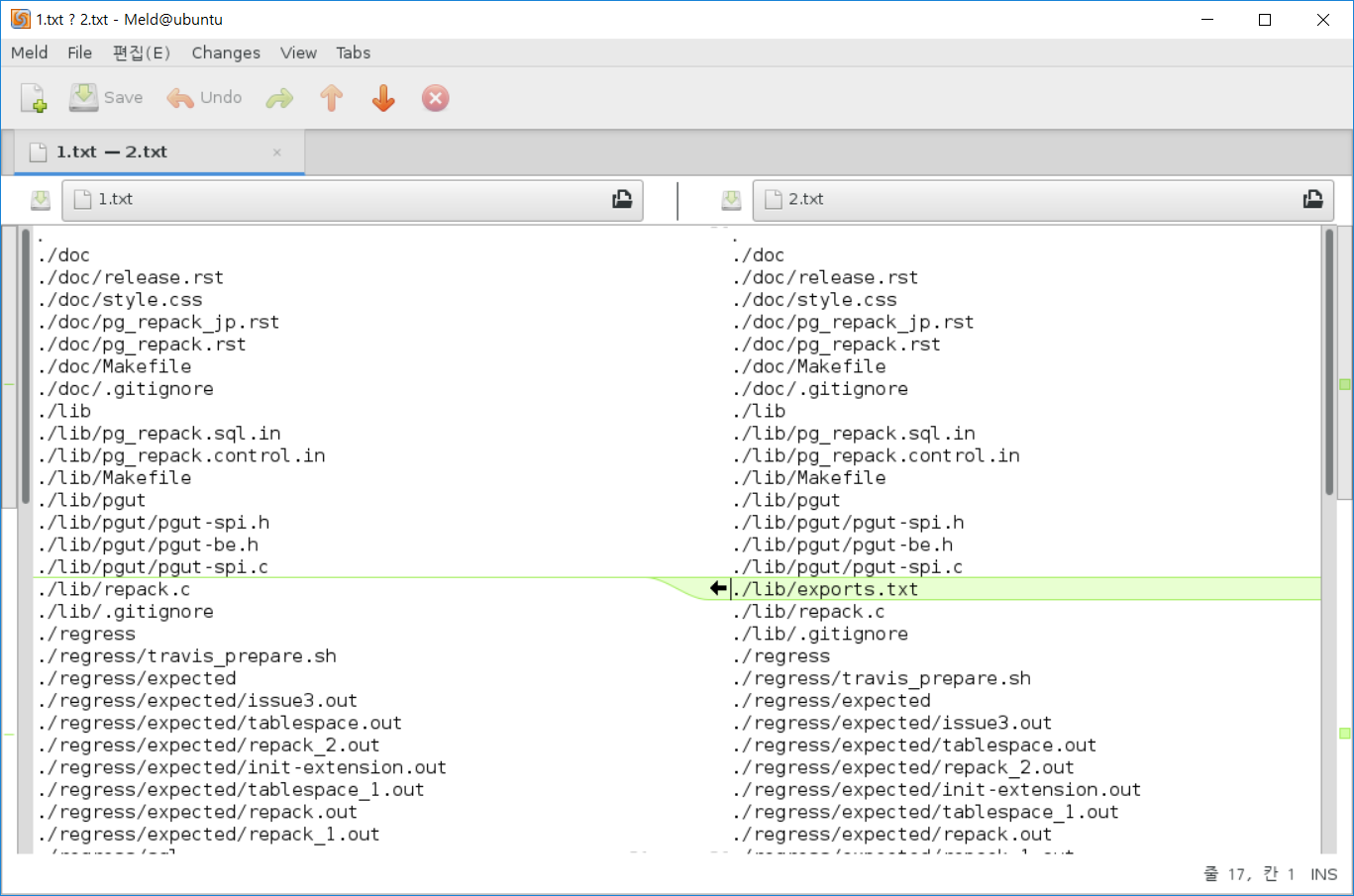Toggle INS overwrite mode in status bar
Viewport: 1354px width, 896px height.
point(1323,873)
